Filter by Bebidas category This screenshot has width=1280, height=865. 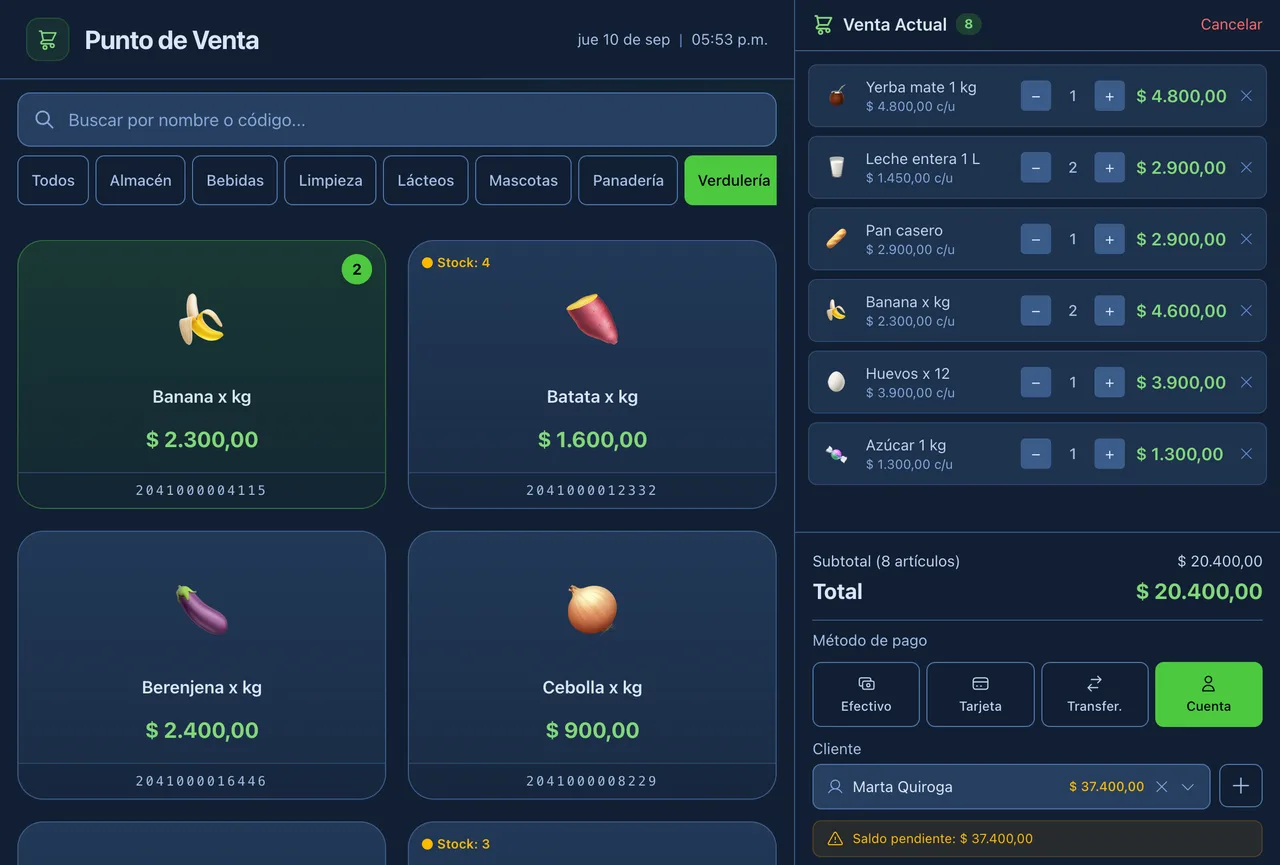coord(235,180)
